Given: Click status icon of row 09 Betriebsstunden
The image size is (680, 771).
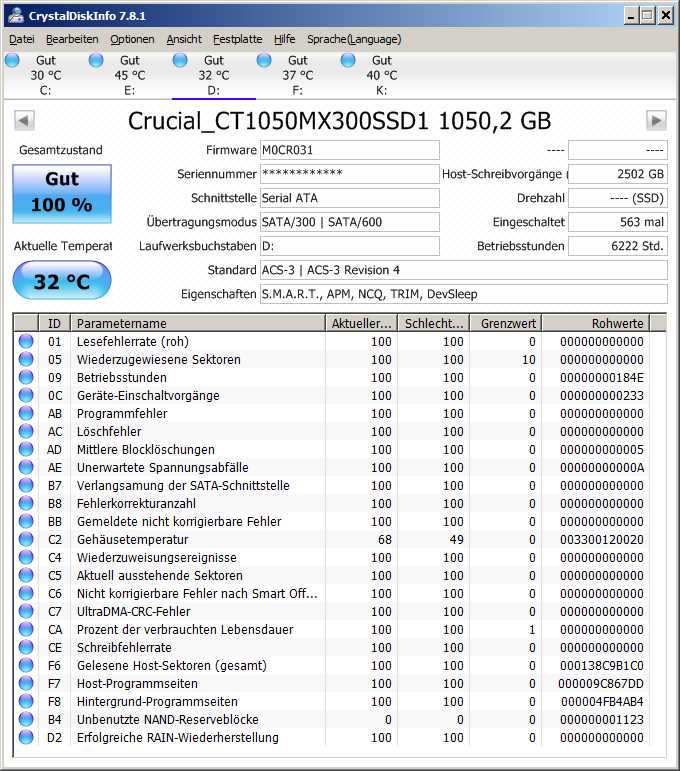Looking at the screenshot, I should [26, 377].
